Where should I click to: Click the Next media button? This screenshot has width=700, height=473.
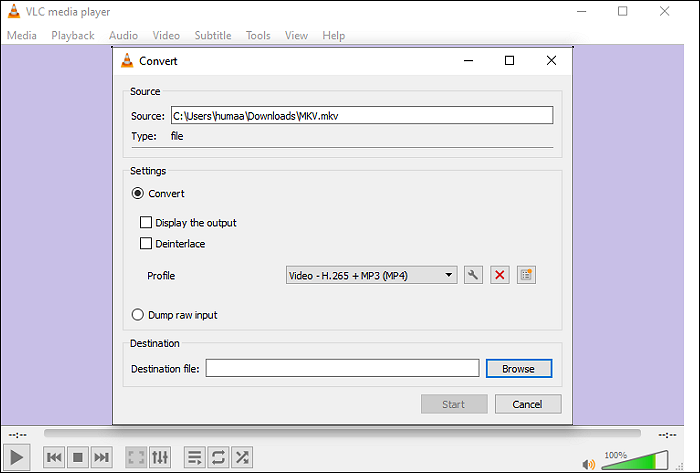(101, 457)
